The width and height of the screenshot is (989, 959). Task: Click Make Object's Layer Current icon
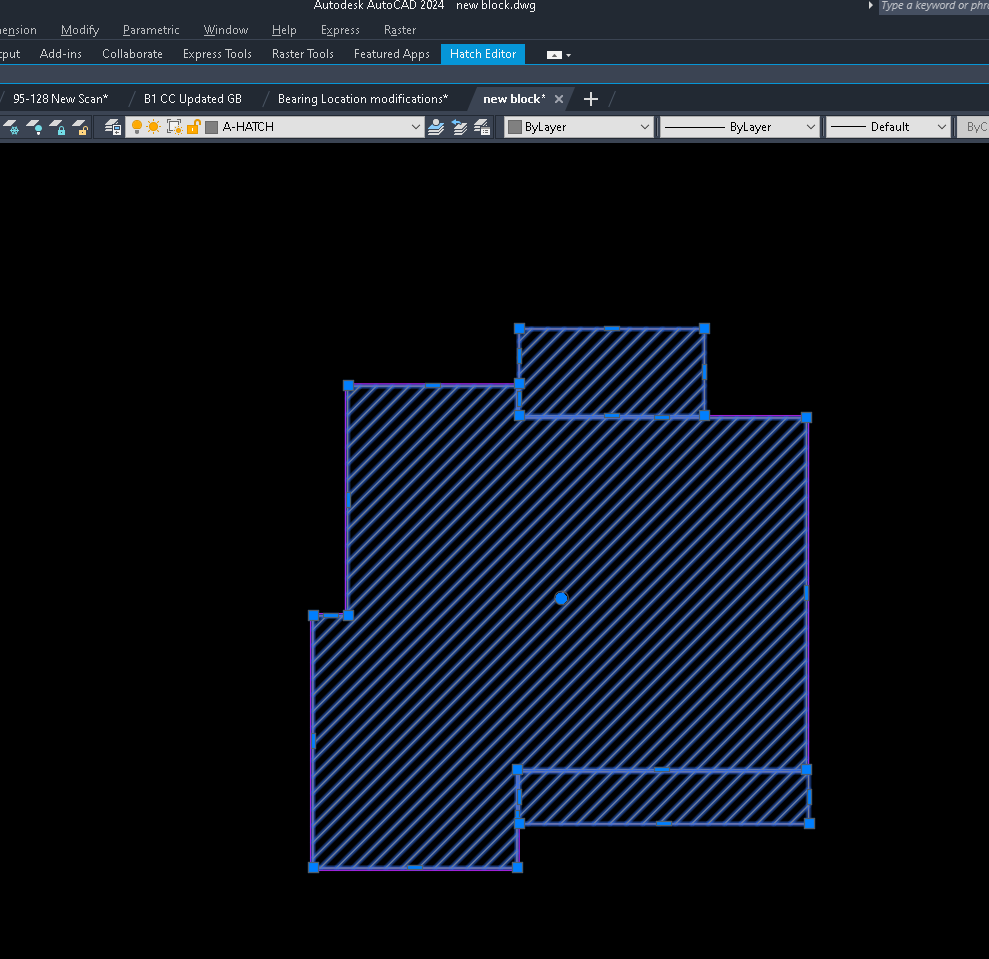tap(436, 127)
